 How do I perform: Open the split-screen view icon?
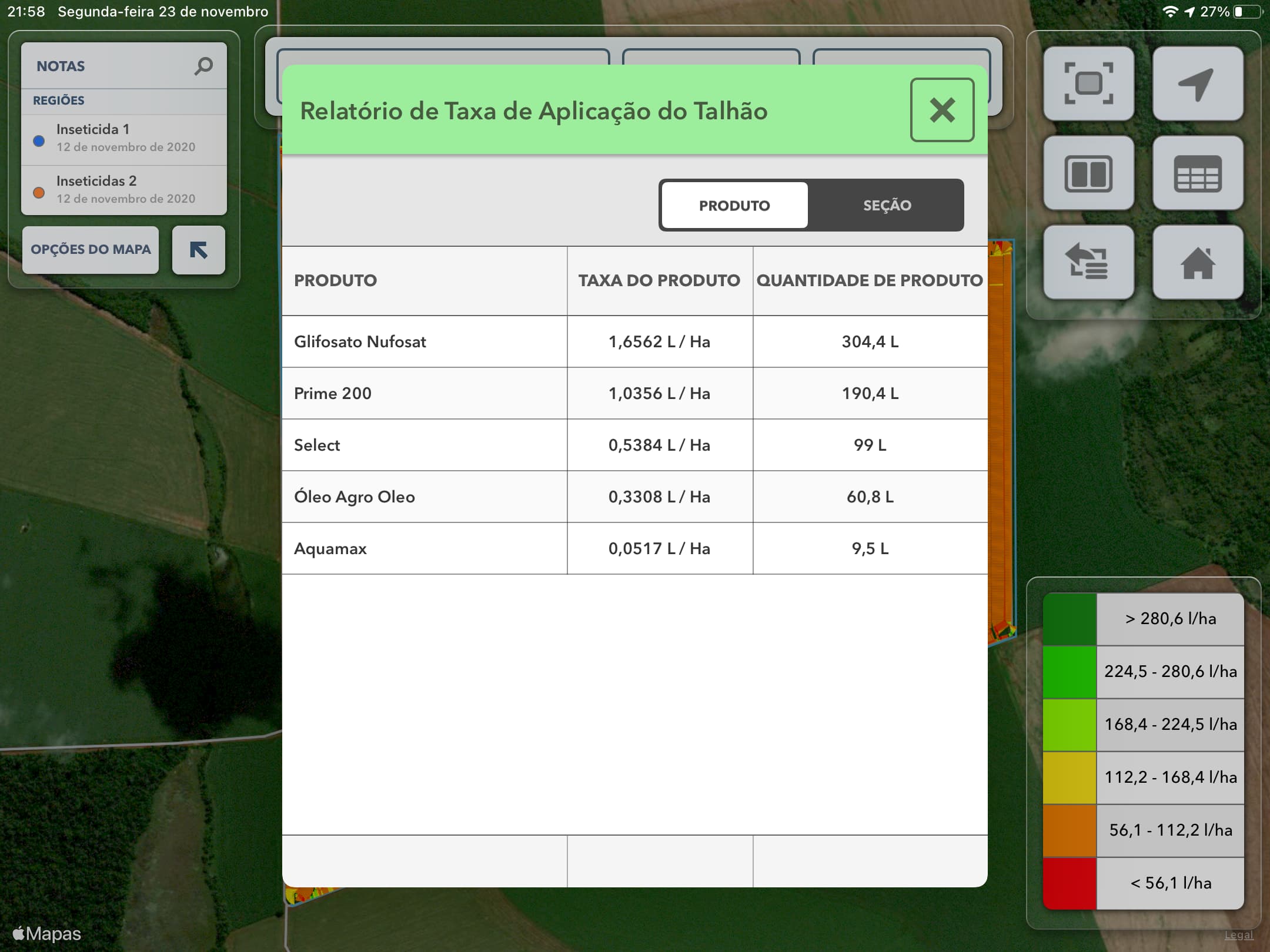point(1088,173)
